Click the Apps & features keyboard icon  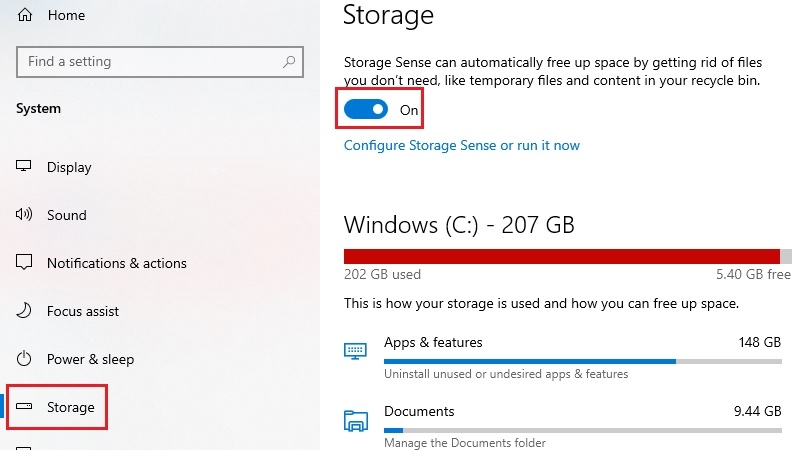(x=355, y=351)
